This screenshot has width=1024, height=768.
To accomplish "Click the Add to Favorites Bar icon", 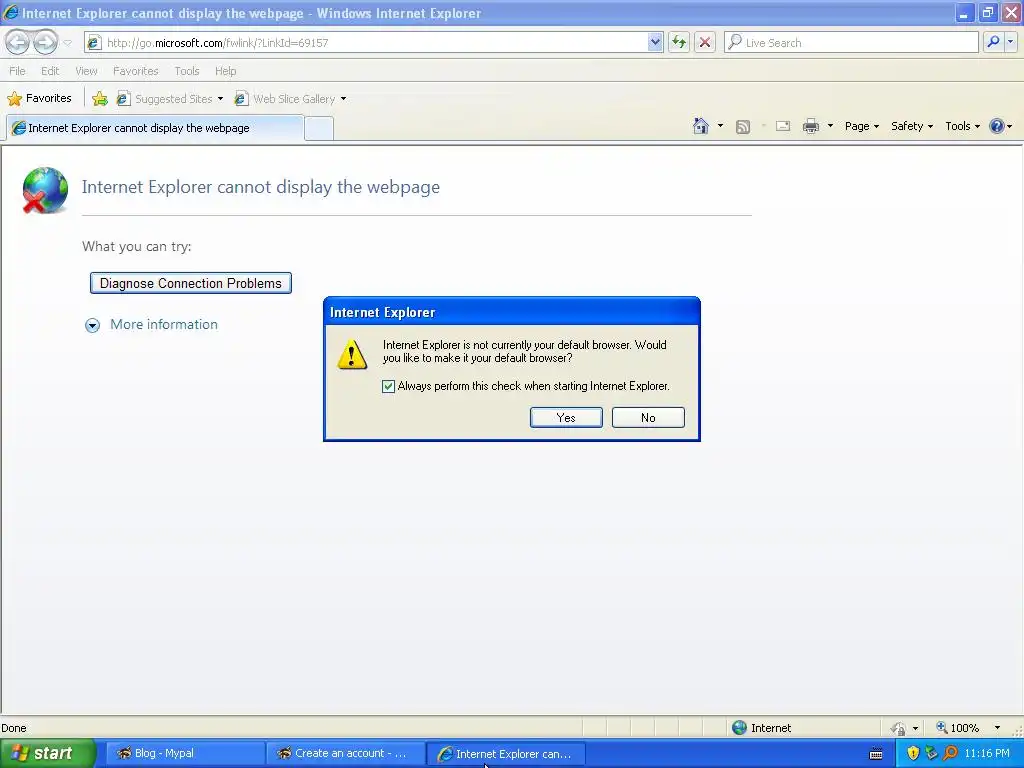I will click(100, 99).
